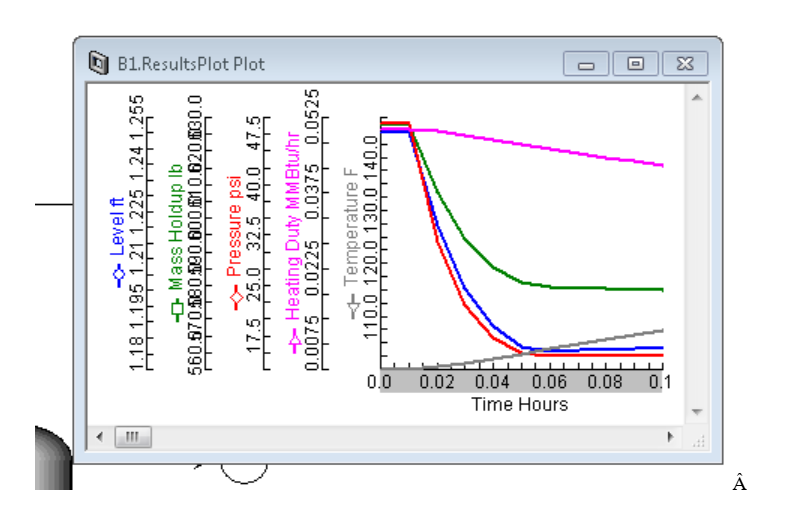Click the horizontal scrollbar left arrow

pyautogui.click(x=99, y=437)
